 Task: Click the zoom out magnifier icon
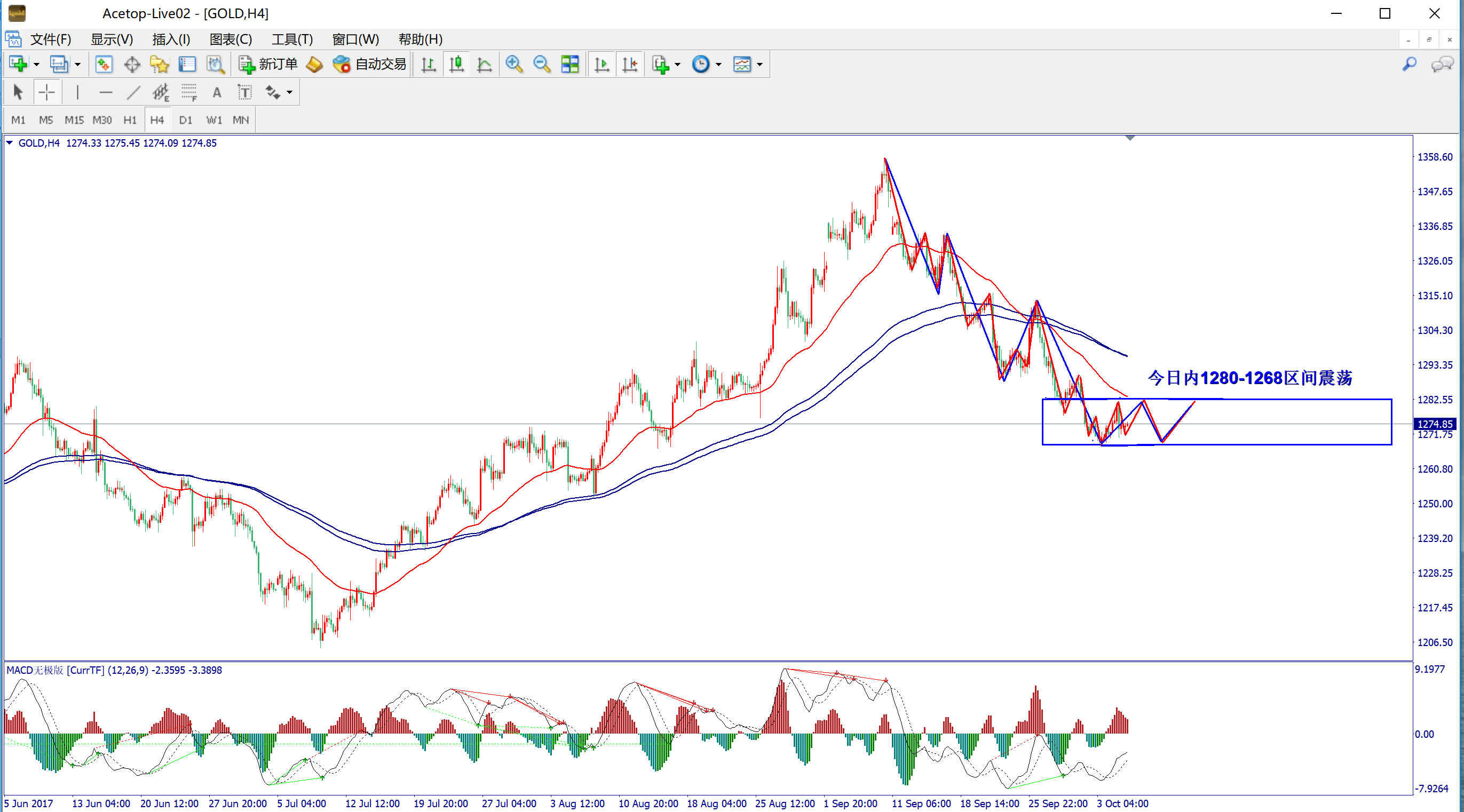coord(542,64)
